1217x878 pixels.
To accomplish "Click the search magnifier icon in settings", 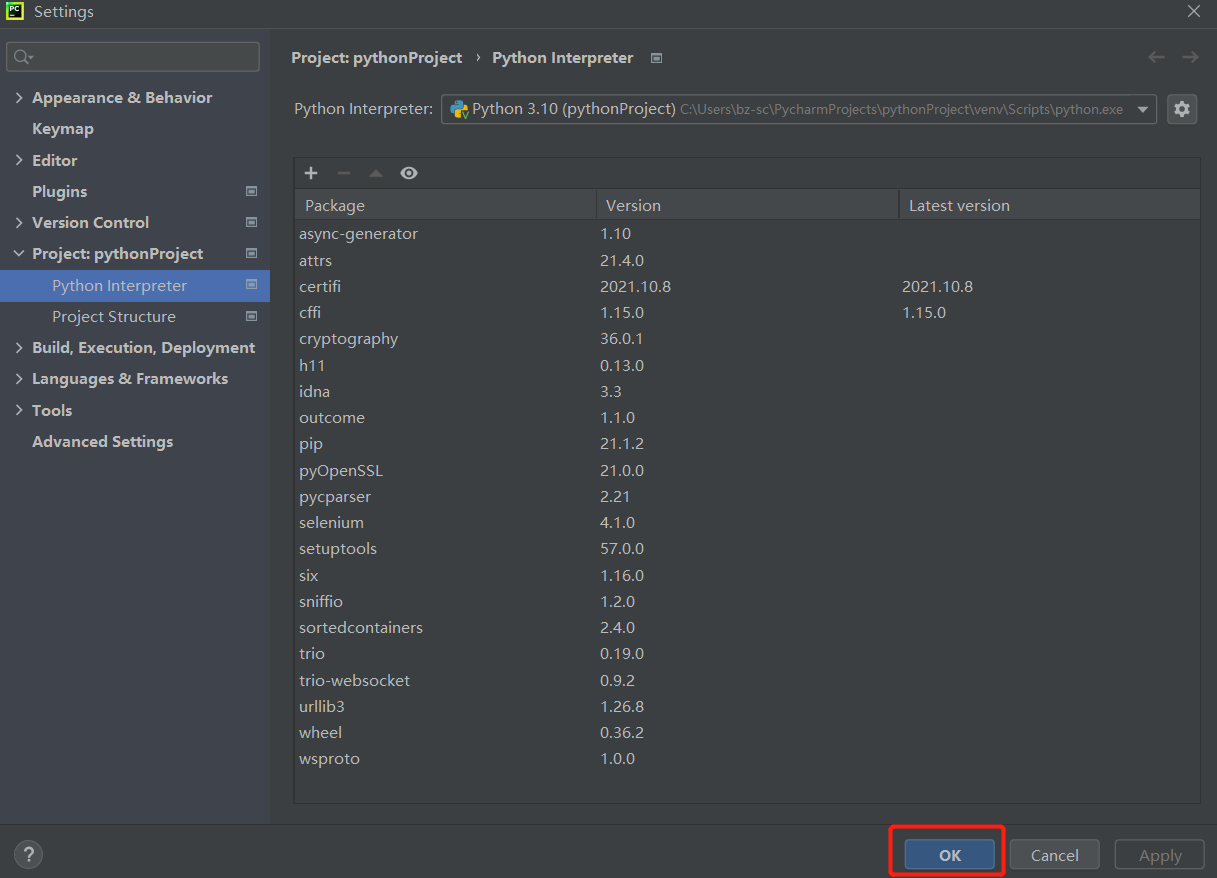I will 22,57.
